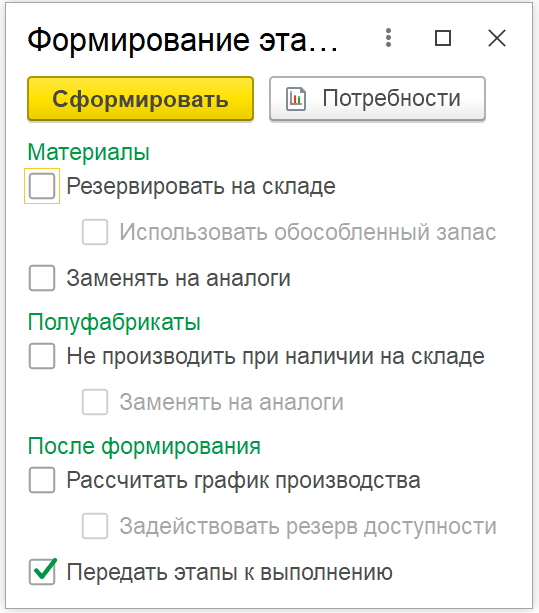Viewport: 539px width, 613px height.
Task: Click the chart icon on Потребности
Action: [296, 99]
